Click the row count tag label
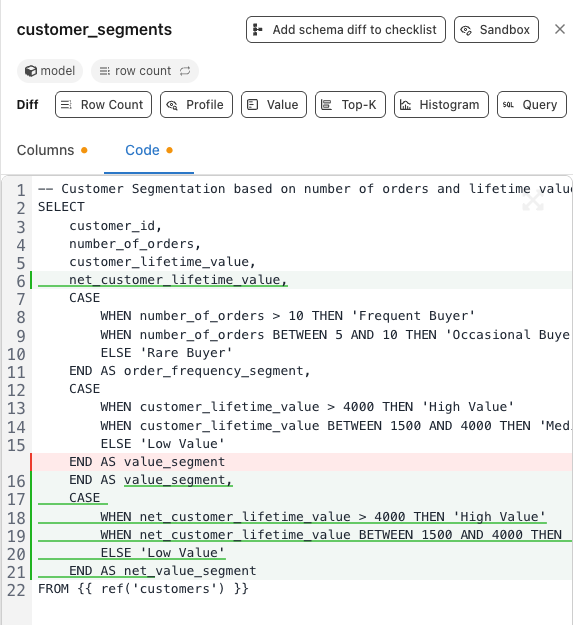Screen dimensions: 573x625 [143, 71]
